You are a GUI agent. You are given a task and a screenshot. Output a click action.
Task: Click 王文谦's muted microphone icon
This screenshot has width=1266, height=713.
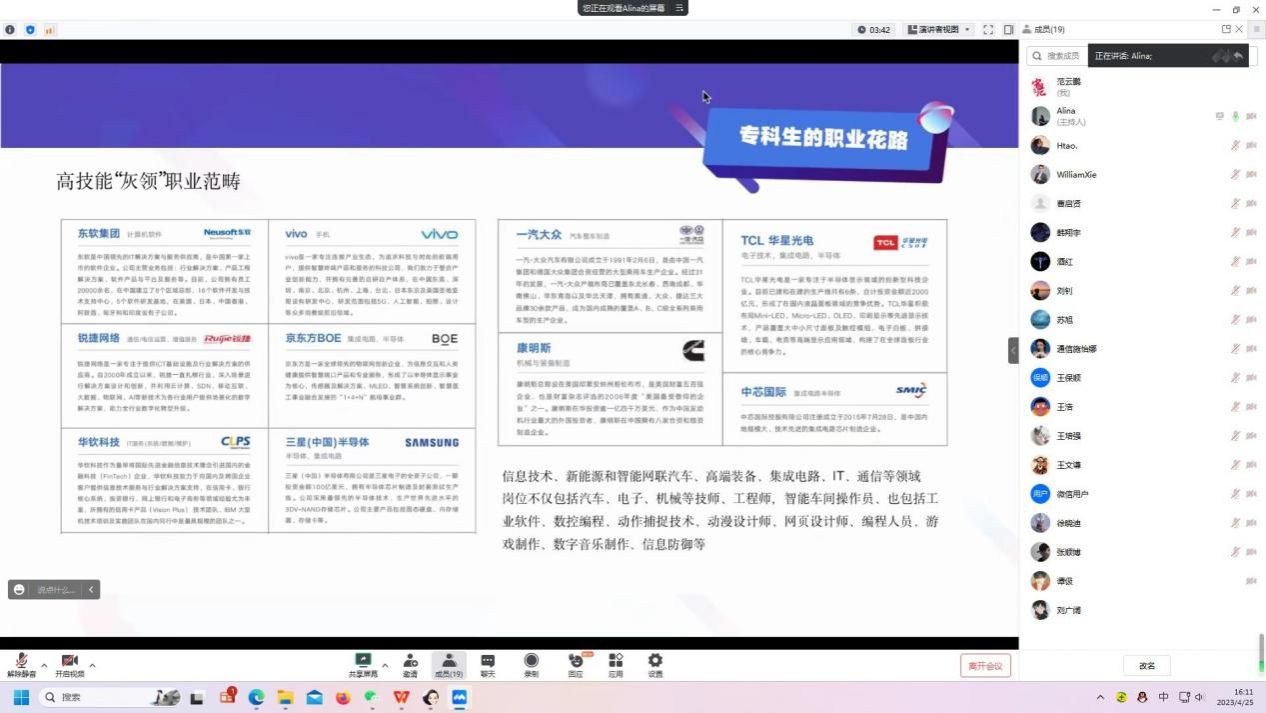(1236, 465)
